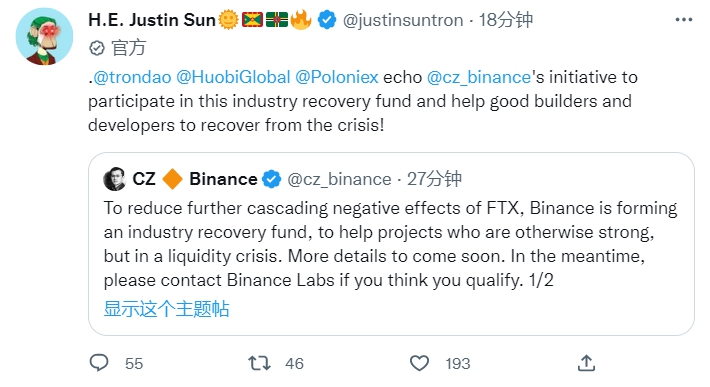
Task: Open the @HuobiGlobal mention link
Action: [x=233, y=77]
